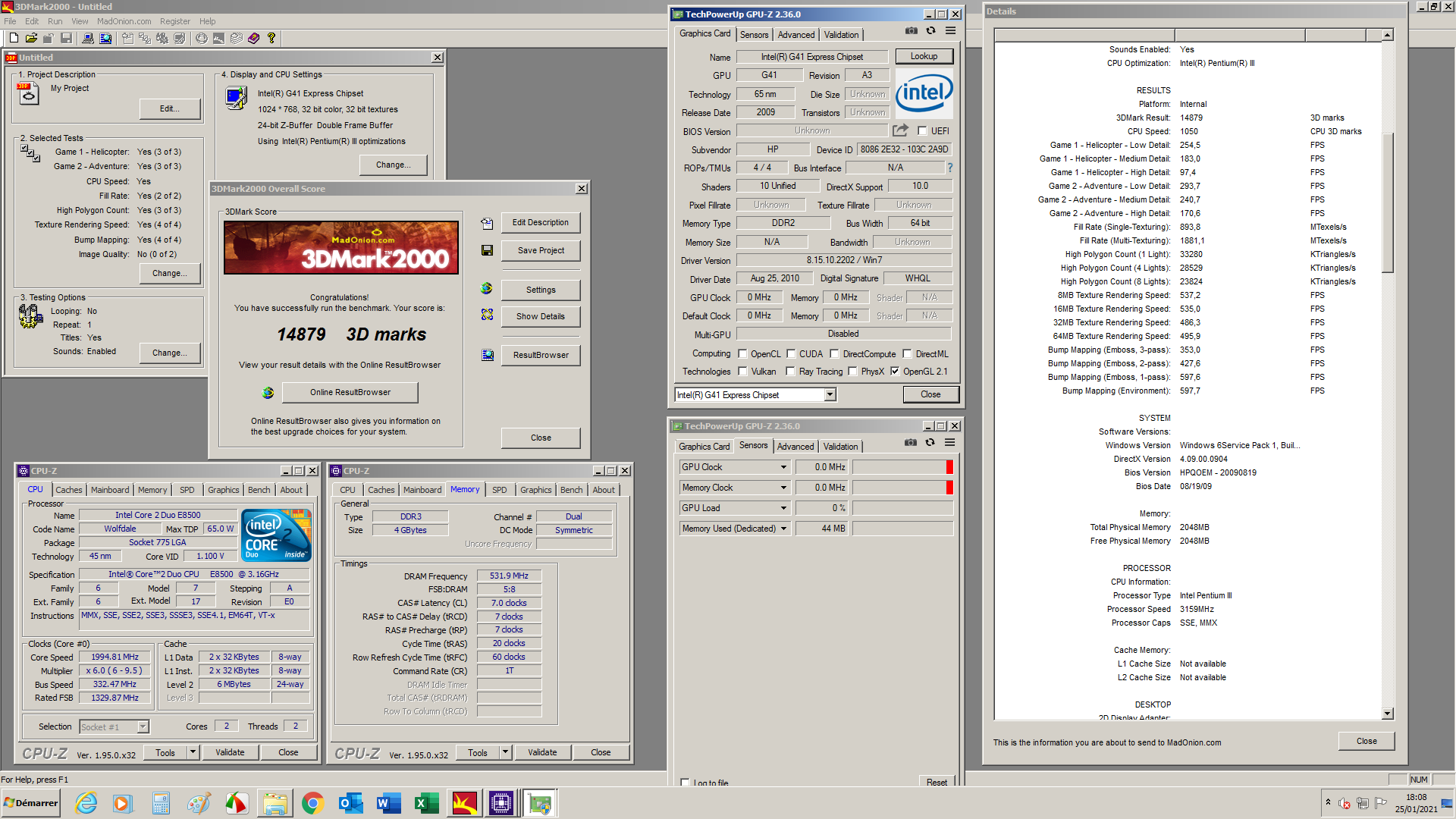Click the GPU Load sensor graph bar
The width and height of the screenshot is (1456, 819).
[x=902, y=508]
